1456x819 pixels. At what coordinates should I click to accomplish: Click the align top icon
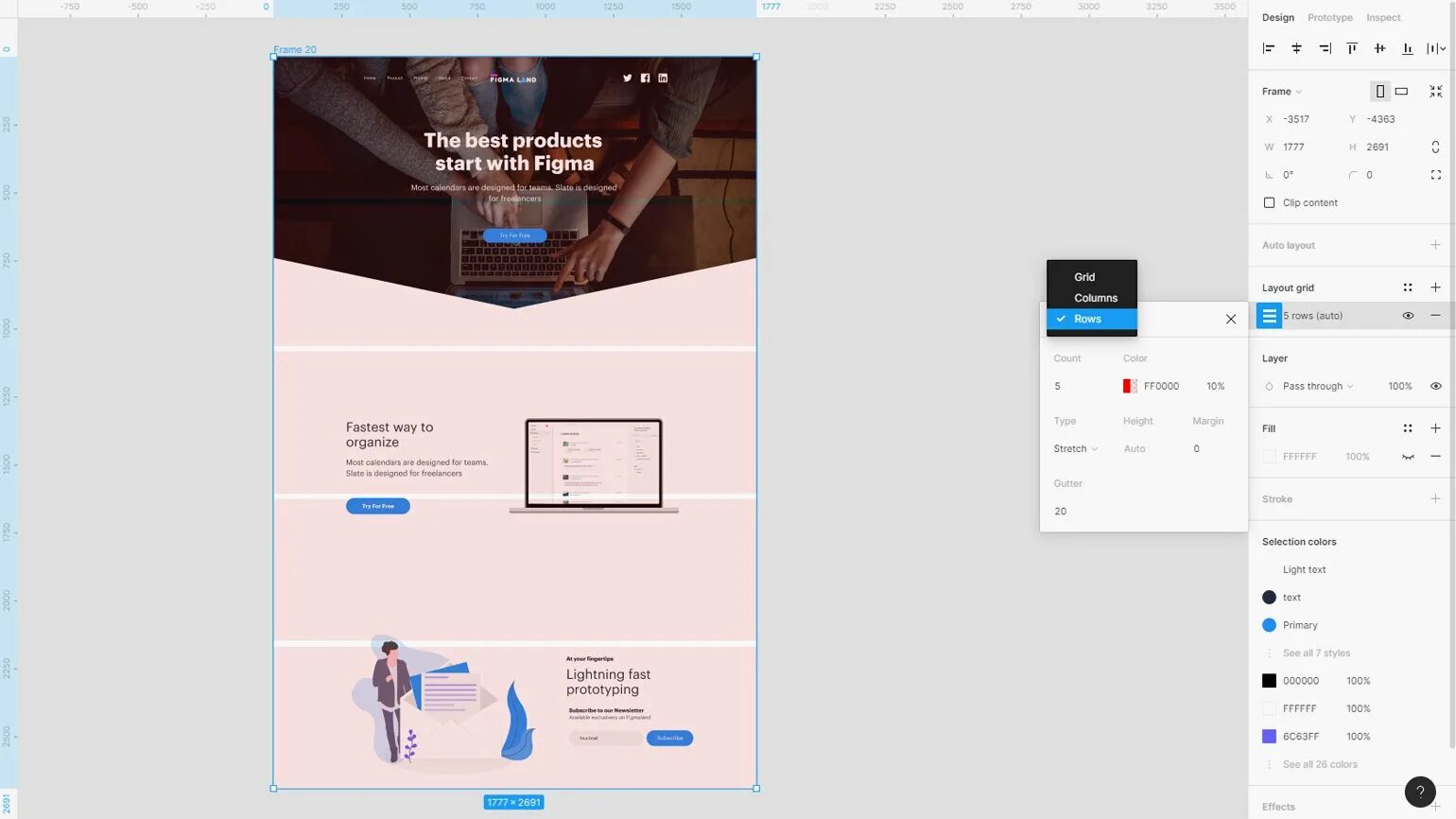click(x=1352, y=48)
